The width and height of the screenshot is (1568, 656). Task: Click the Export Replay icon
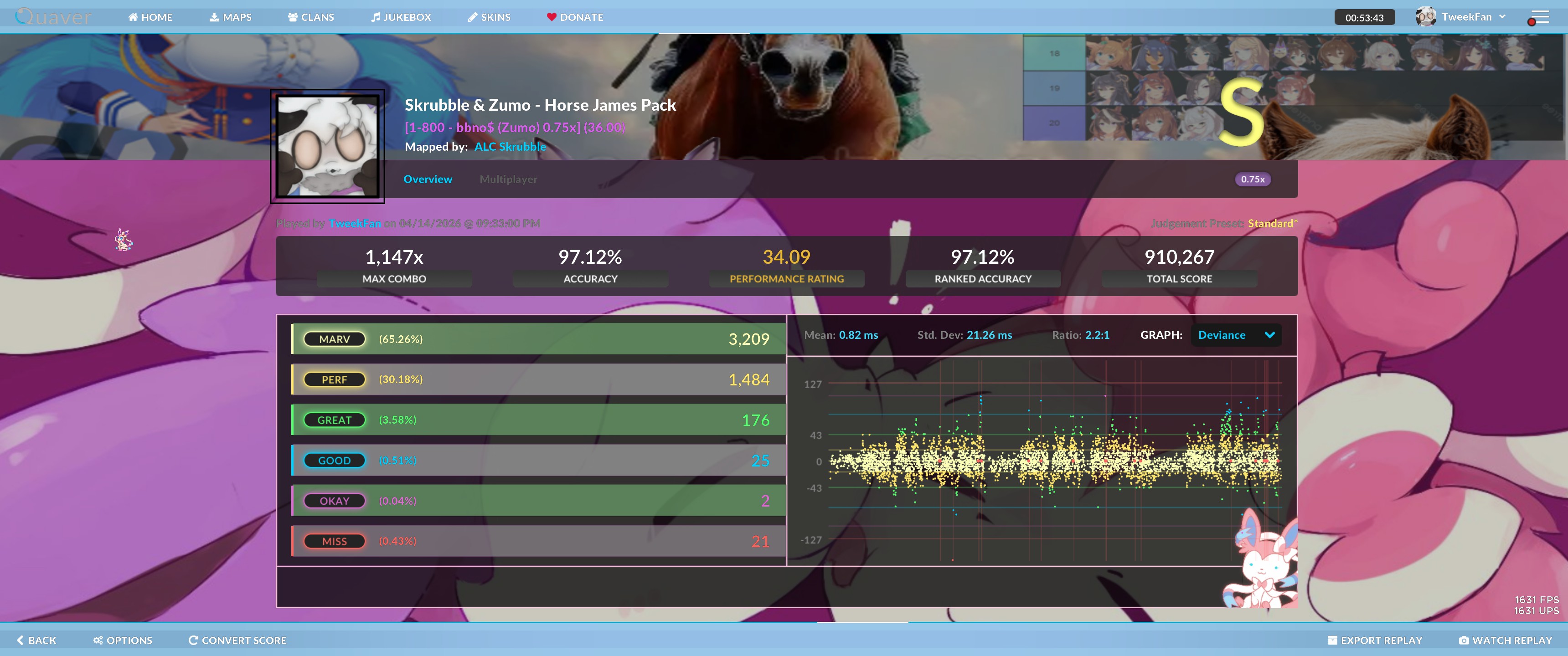tap(1332, 640)
